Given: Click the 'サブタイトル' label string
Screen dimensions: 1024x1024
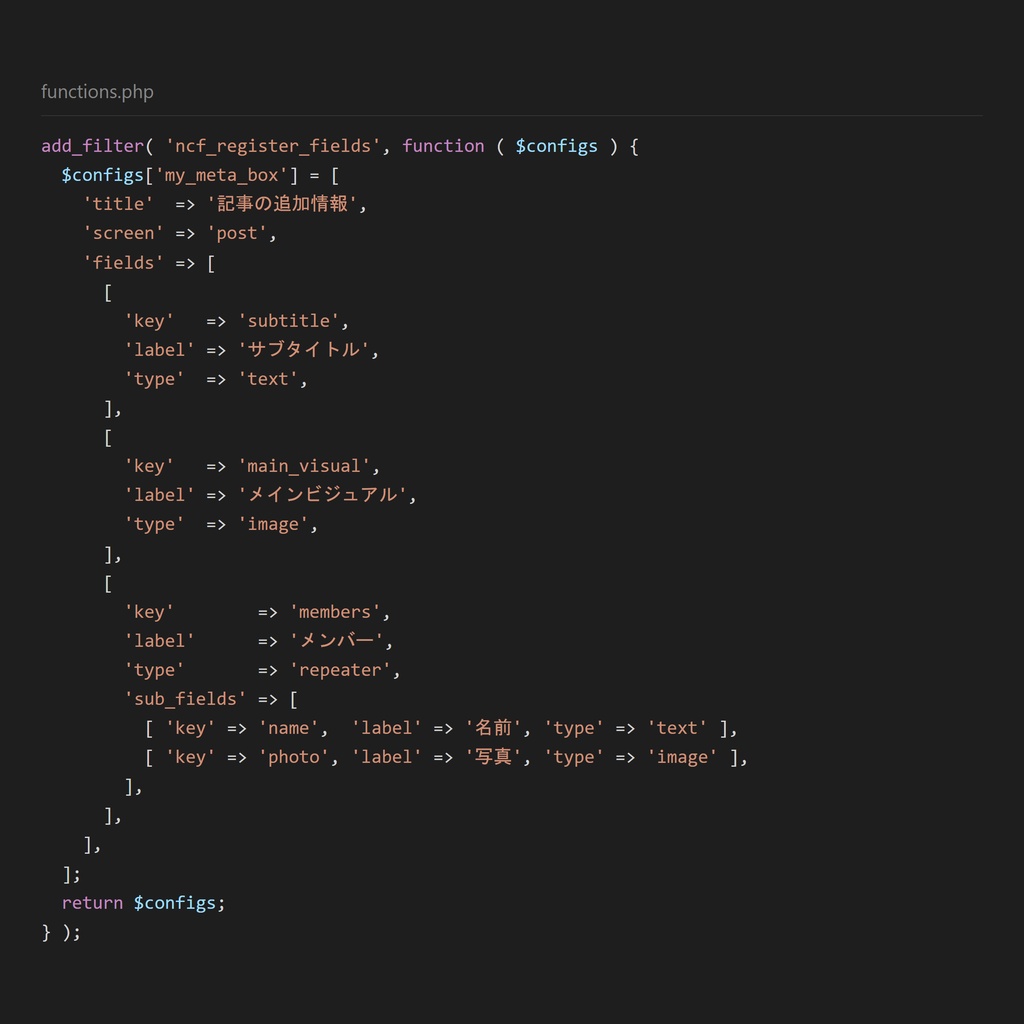Looking at the screenshot, I should pos(303,349).
